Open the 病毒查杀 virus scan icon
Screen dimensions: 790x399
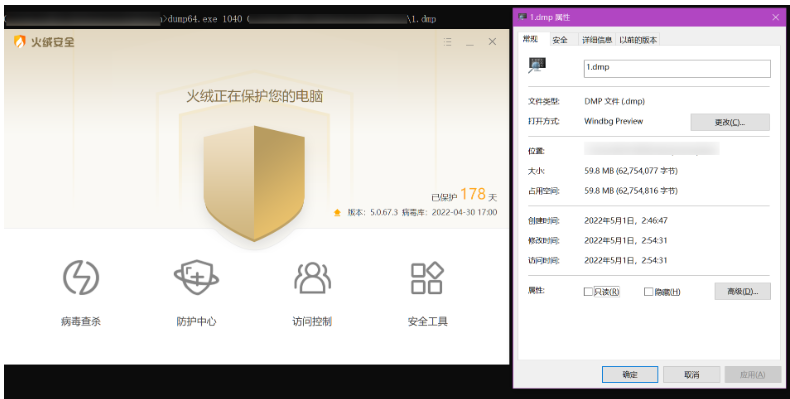[81, 277]
